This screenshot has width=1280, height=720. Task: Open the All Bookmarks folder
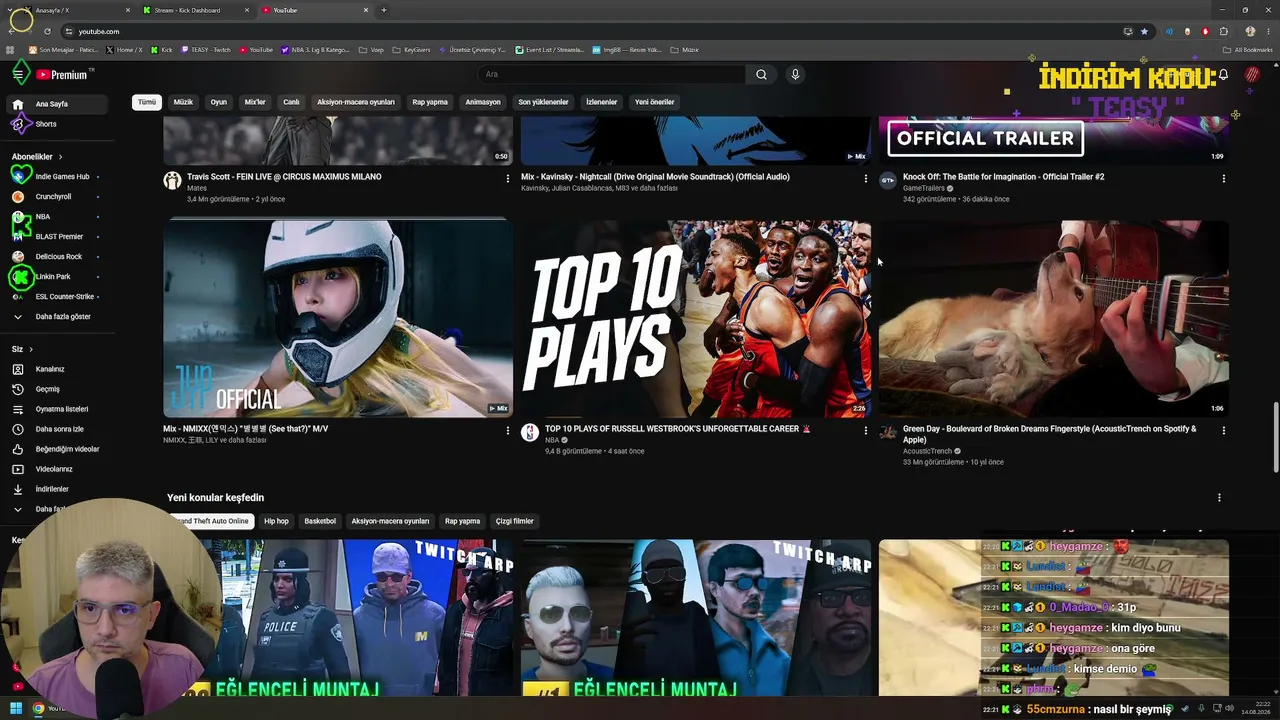[x=1248, y=49]
